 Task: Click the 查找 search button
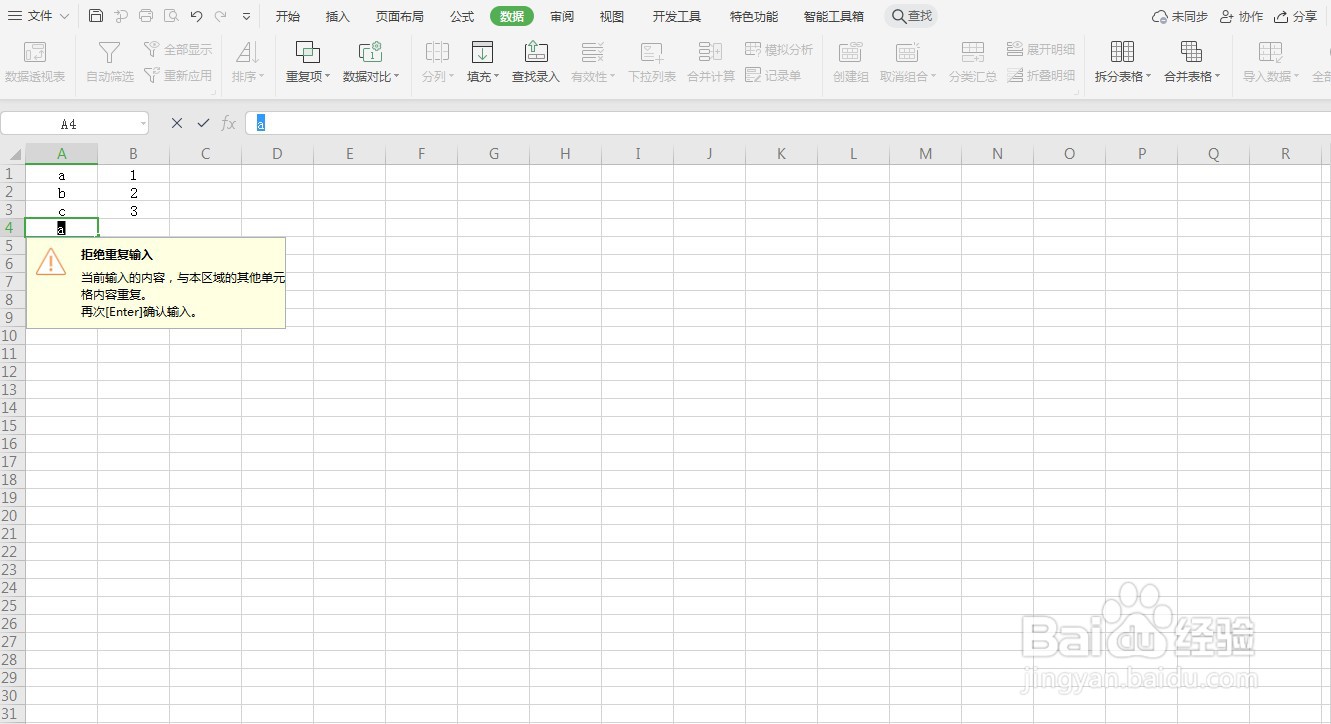912,17
